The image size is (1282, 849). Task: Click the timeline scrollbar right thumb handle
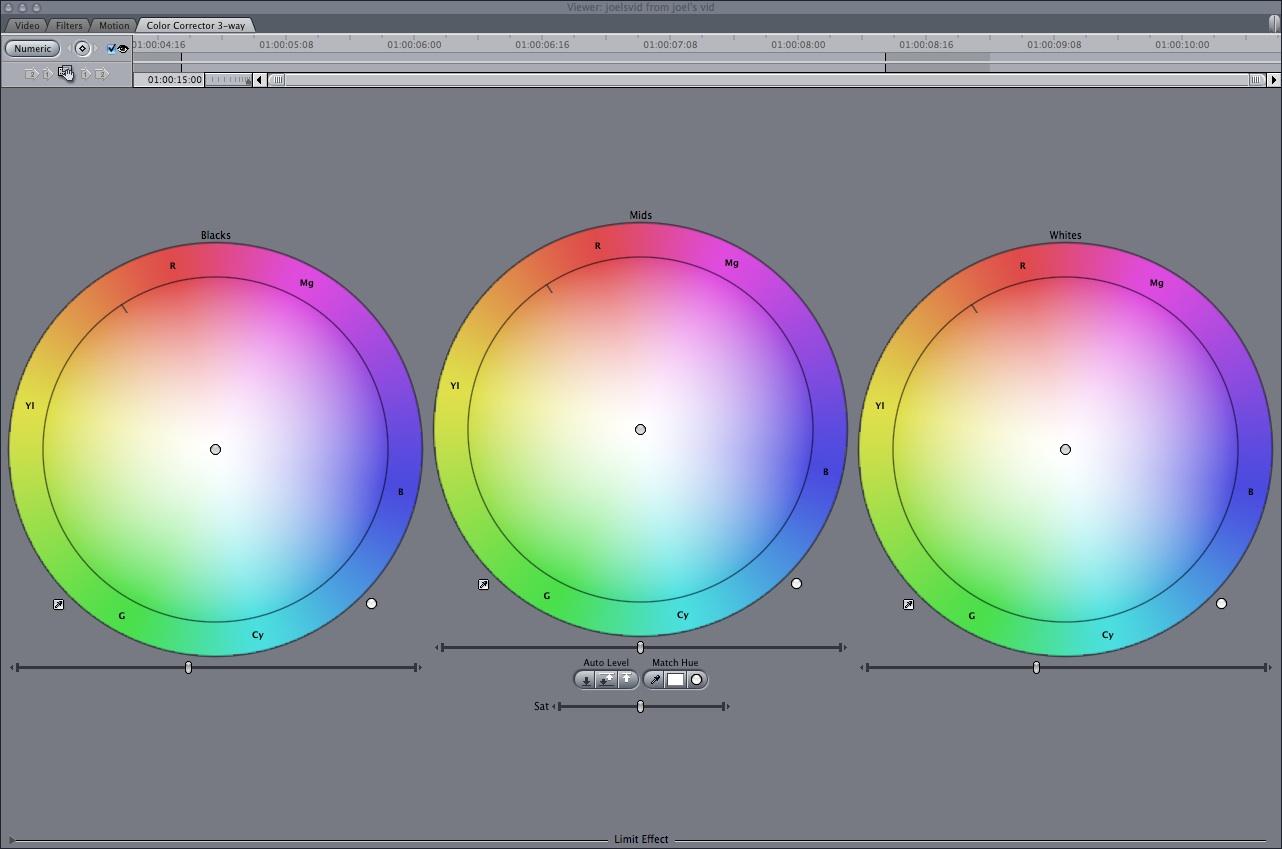point(1256,80)
